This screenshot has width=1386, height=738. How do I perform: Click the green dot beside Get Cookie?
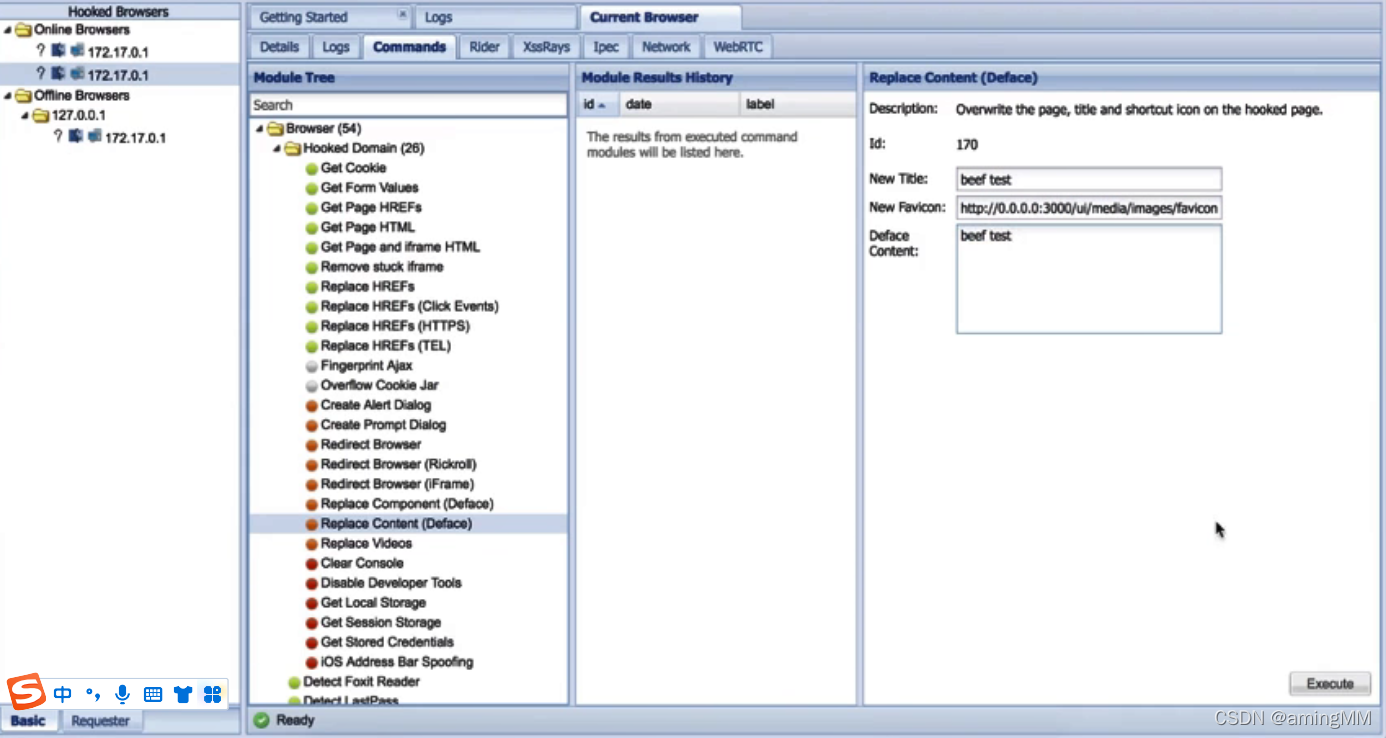pyautogui.click(x=312, y=168)
